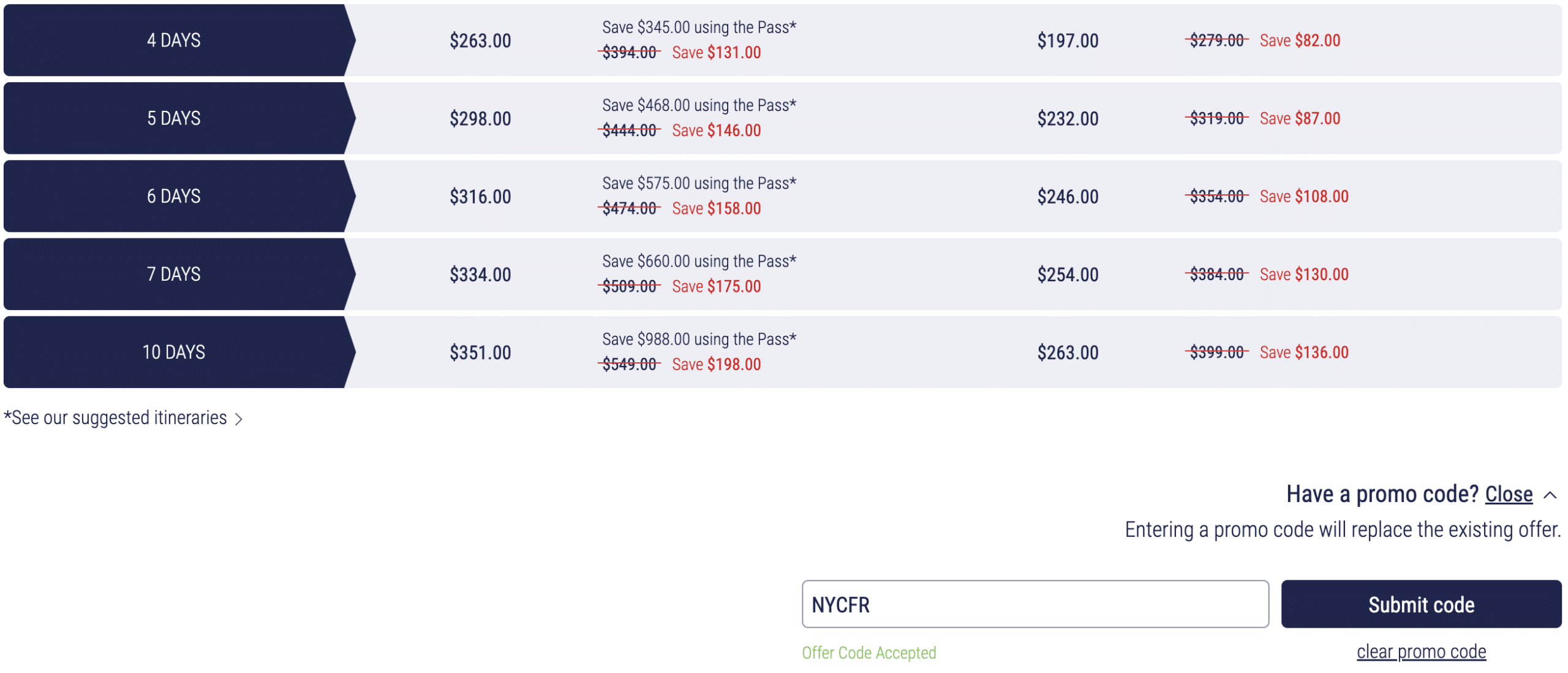The height and width of the screenshot is (673, 1568).
Task: Click the $232.00 5-day child price
Action: click(x=1068, y=118)
